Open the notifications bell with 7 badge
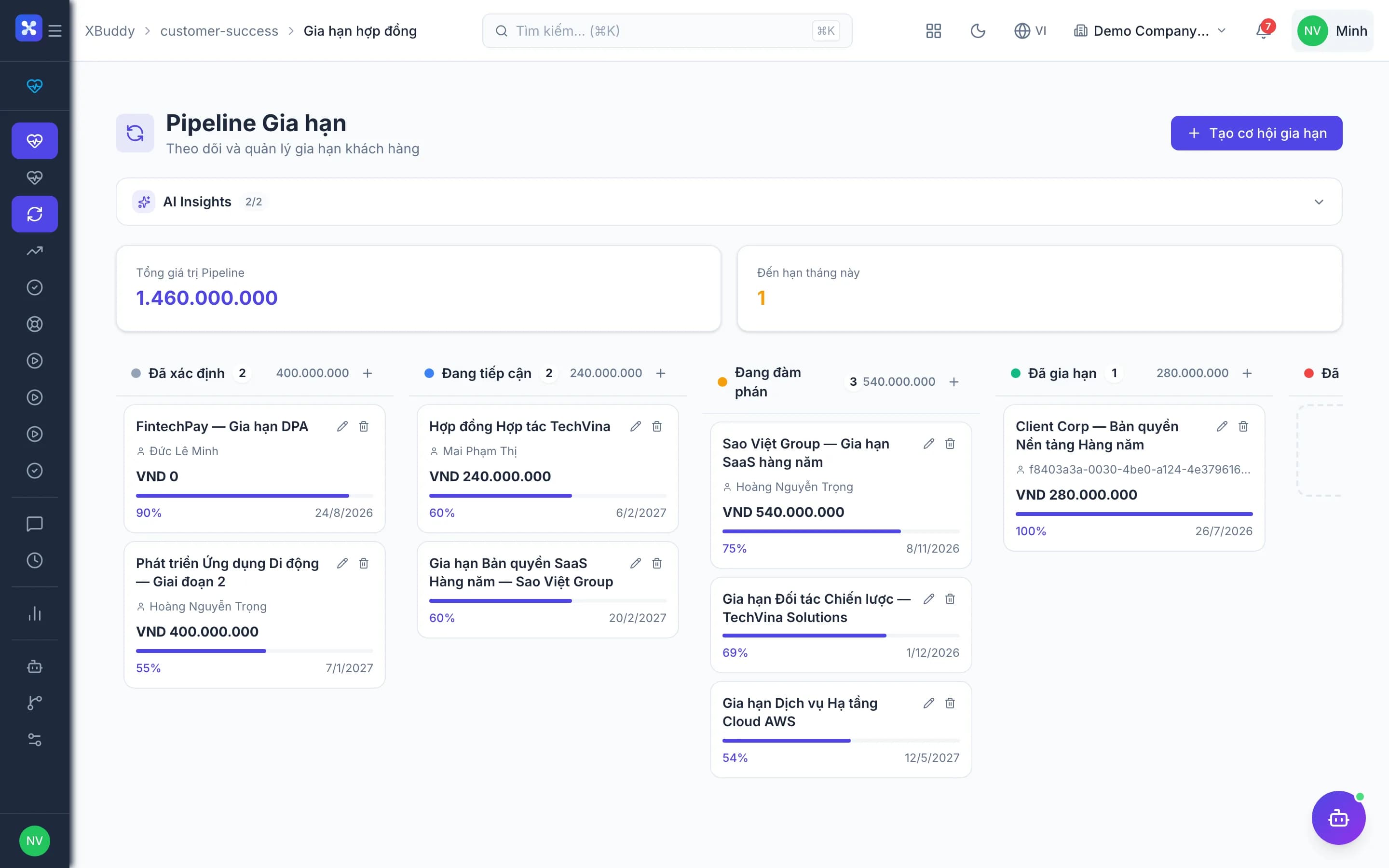The image size is (1389, 868). (x=1263, y=31)
